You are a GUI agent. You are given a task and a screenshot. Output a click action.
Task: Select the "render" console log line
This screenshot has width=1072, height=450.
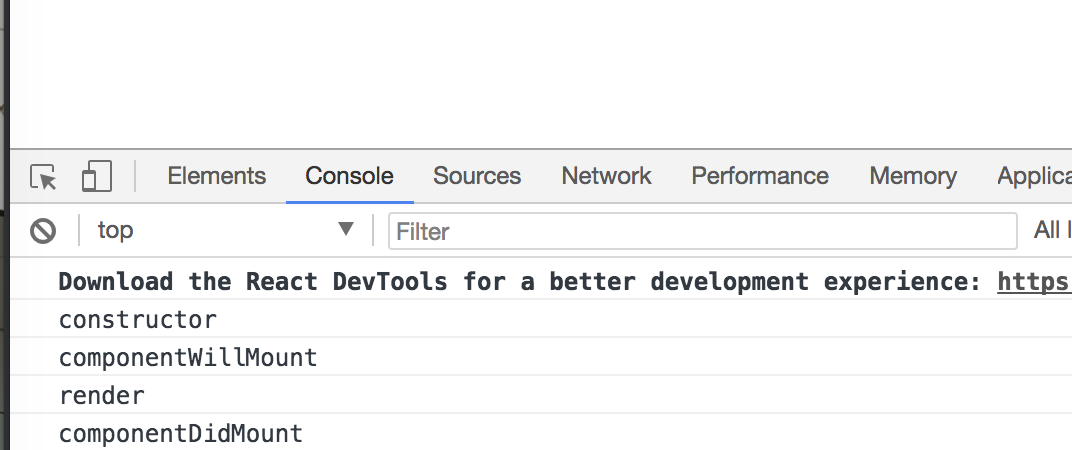(x=102, y=395)
